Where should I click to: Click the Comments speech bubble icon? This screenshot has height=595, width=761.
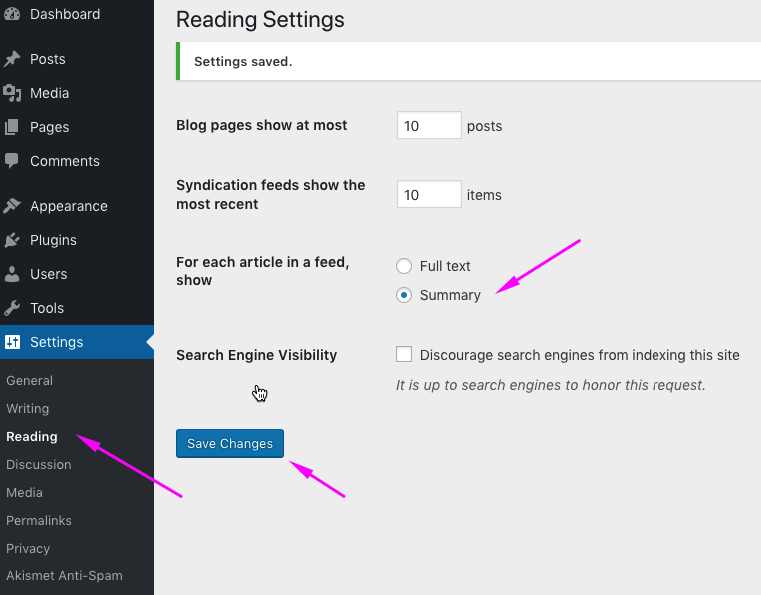12,161
